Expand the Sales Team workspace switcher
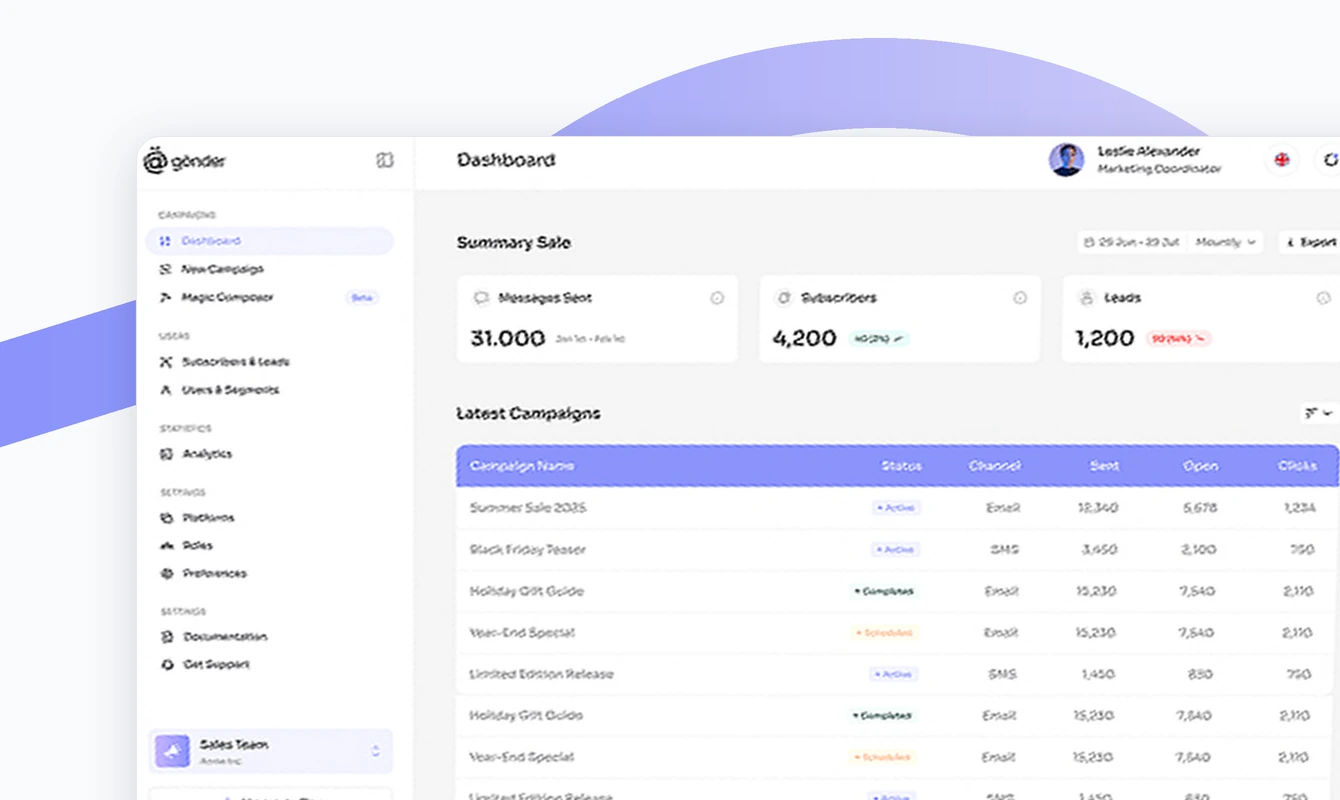Image resolution: width=1340 pixels, height=800 pixels. (x=271, y=751)
